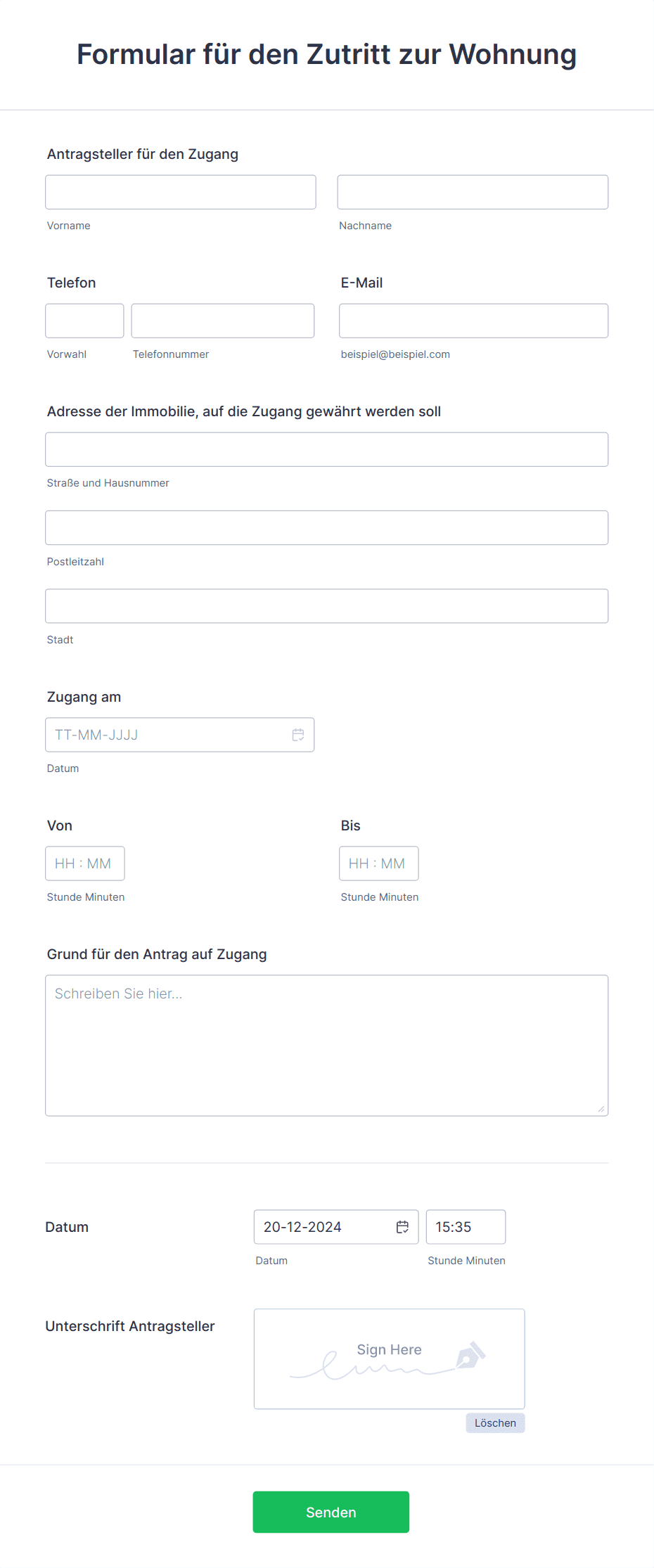This screenshot has height=1568, width=654.
Task: Click into the Telefonnummer field
Action: pyautogui.click(x=222, y=321)
